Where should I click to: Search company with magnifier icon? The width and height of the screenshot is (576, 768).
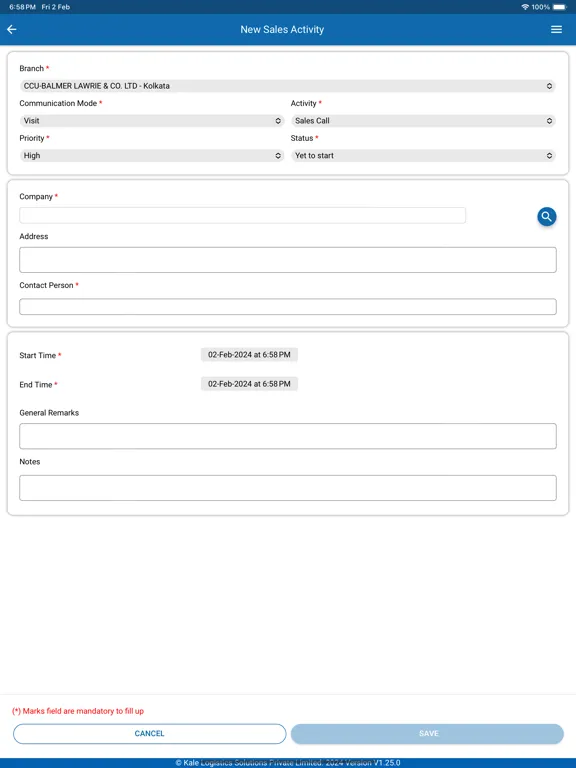[x=547, y=216]
